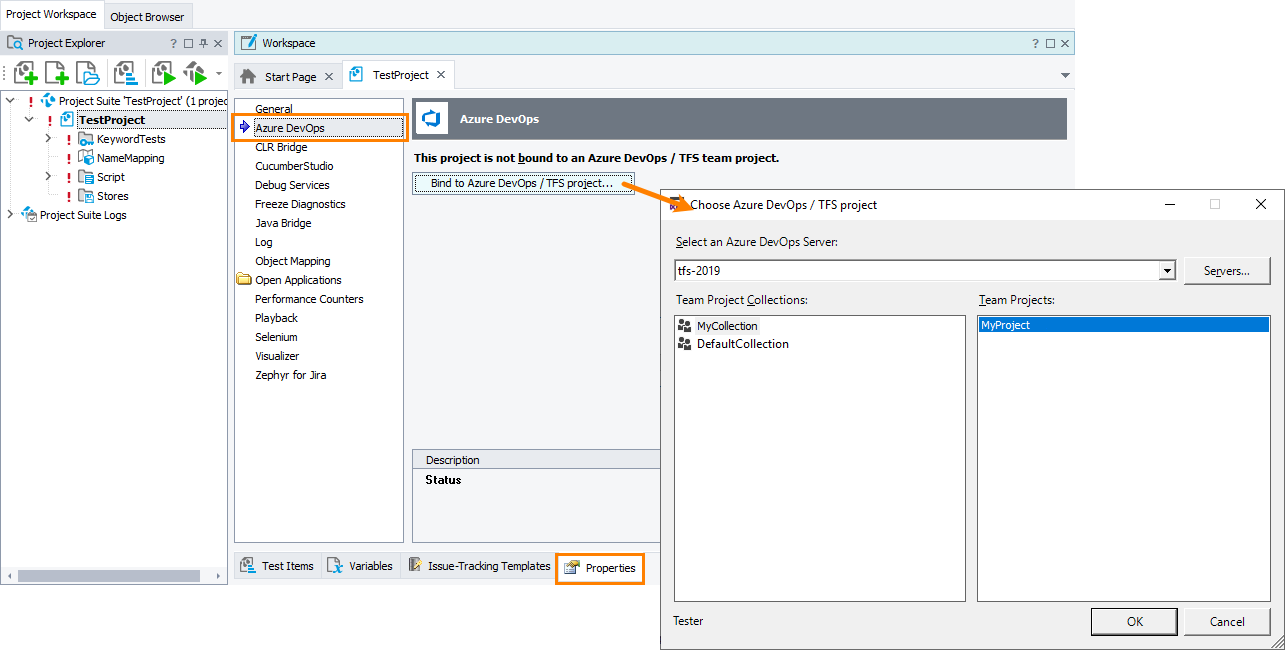Select the Freeze Diagnostics properties category
The image size is (1285, 650).
click(300, 204)
